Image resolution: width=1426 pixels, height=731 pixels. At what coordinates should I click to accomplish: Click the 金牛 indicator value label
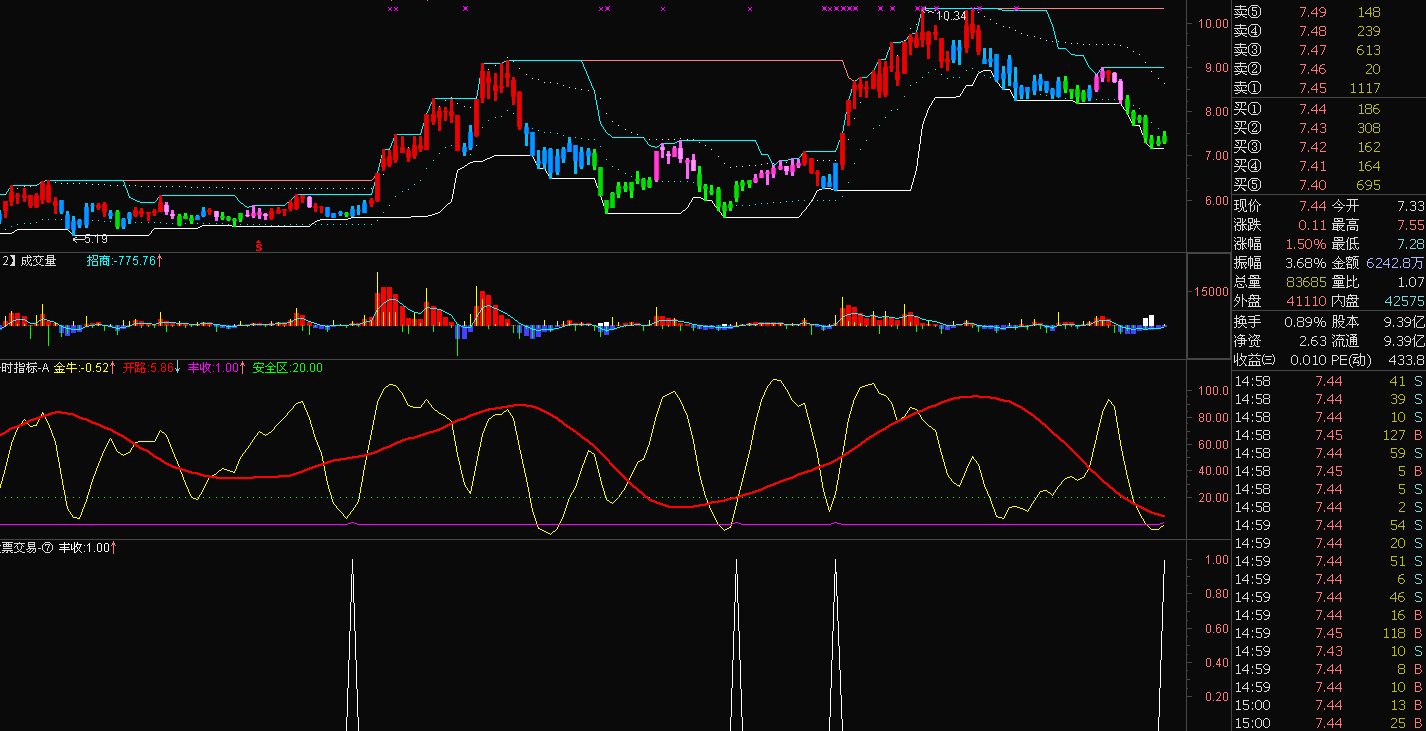84,368
